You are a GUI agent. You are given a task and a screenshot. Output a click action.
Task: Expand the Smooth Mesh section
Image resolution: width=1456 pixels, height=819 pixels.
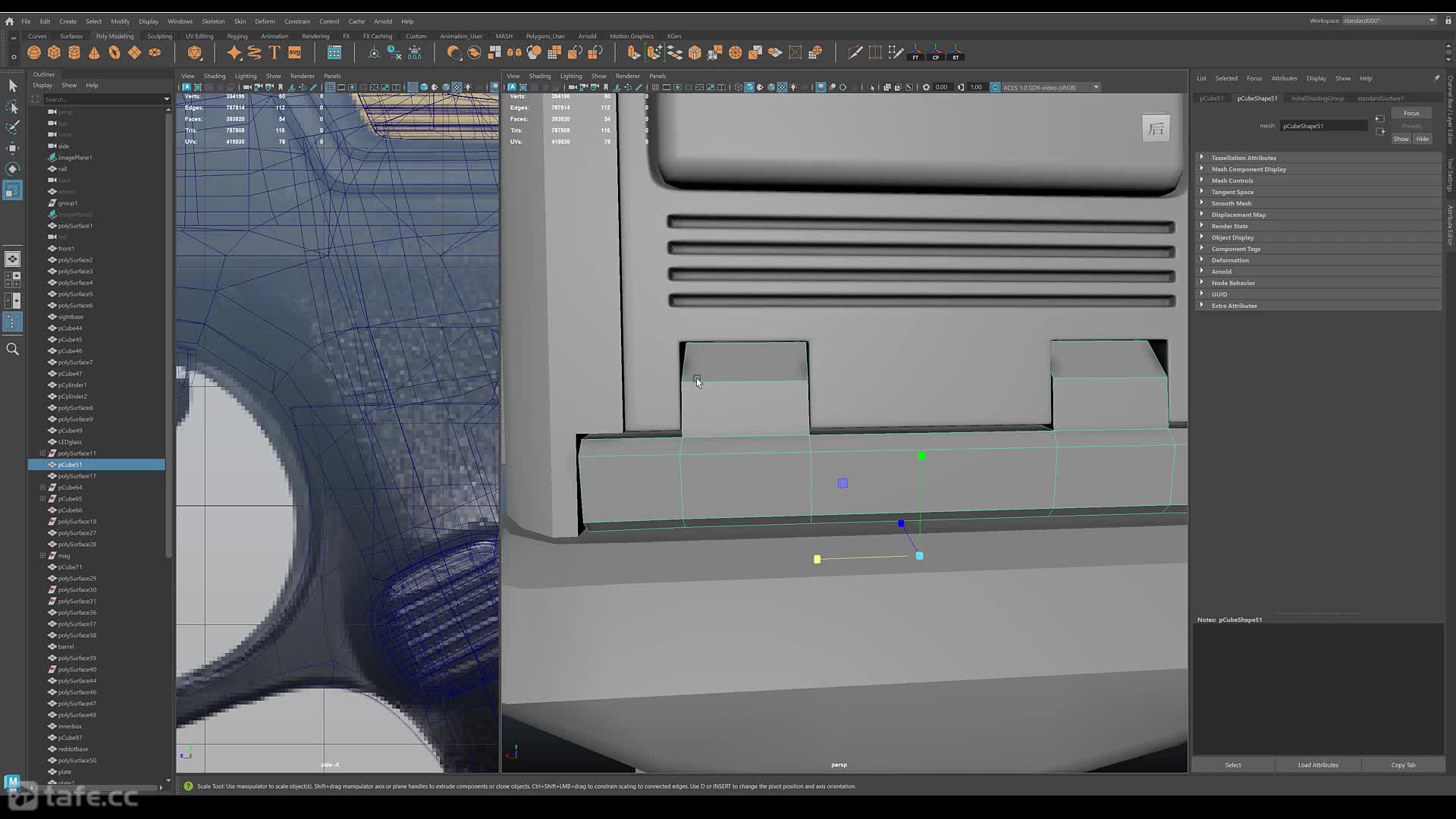1318,203
